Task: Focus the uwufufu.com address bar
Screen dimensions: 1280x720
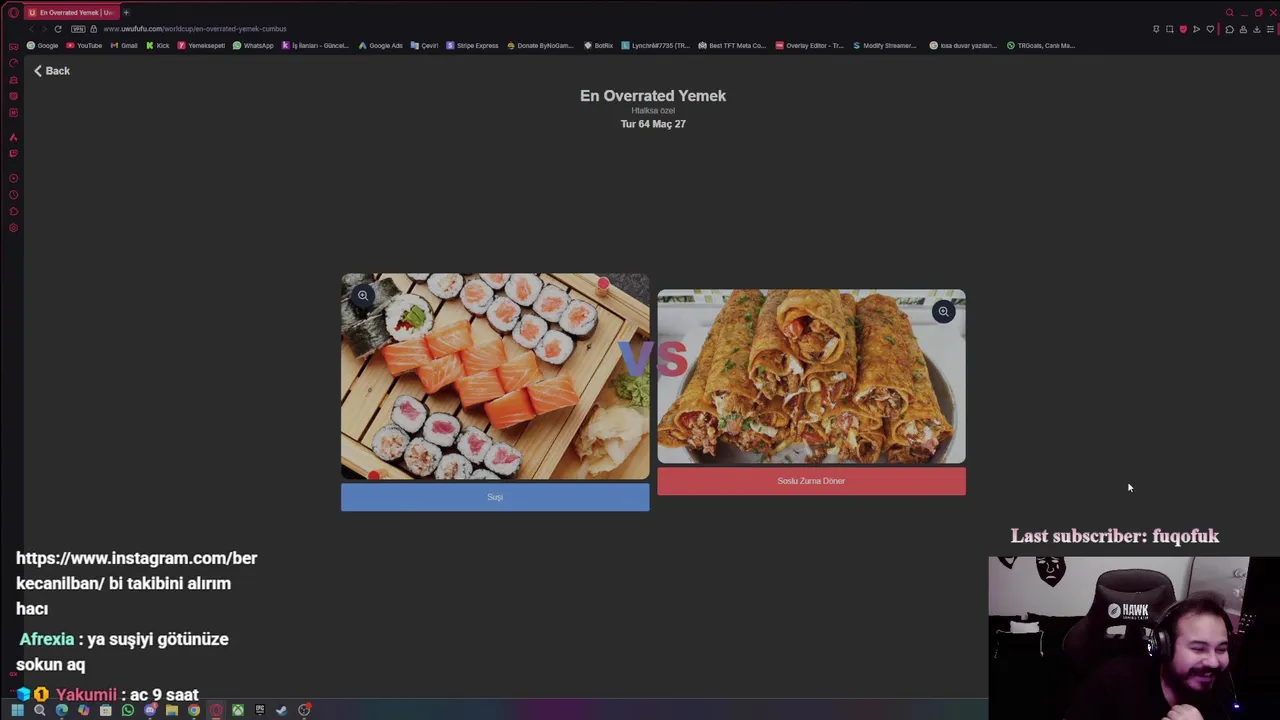Action: [x=196, y=29]
